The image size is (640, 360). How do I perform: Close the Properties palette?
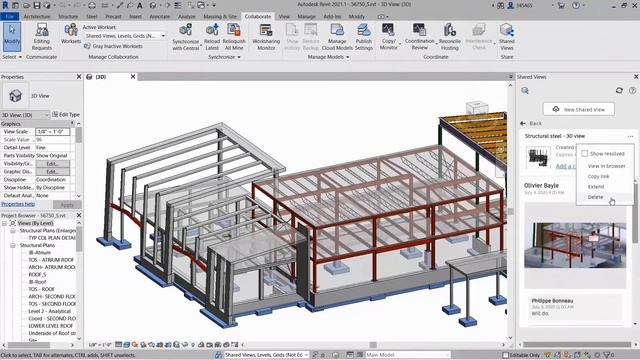pyautogui.click(x=79, y=77)
